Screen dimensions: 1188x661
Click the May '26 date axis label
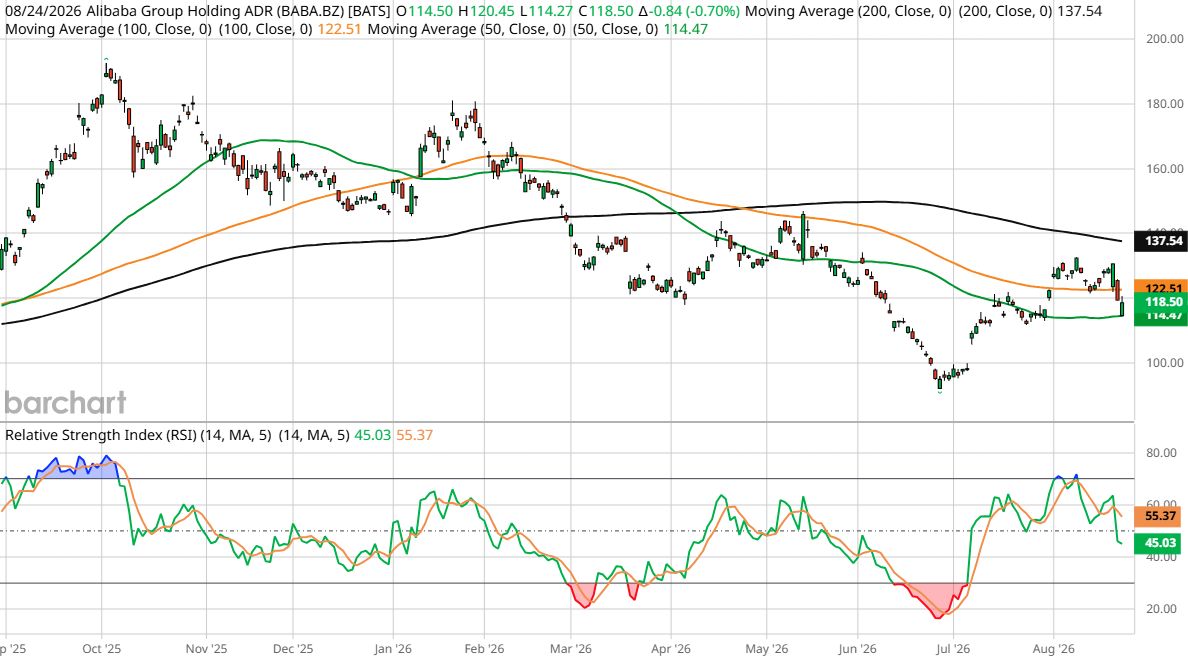pos(767,649)
